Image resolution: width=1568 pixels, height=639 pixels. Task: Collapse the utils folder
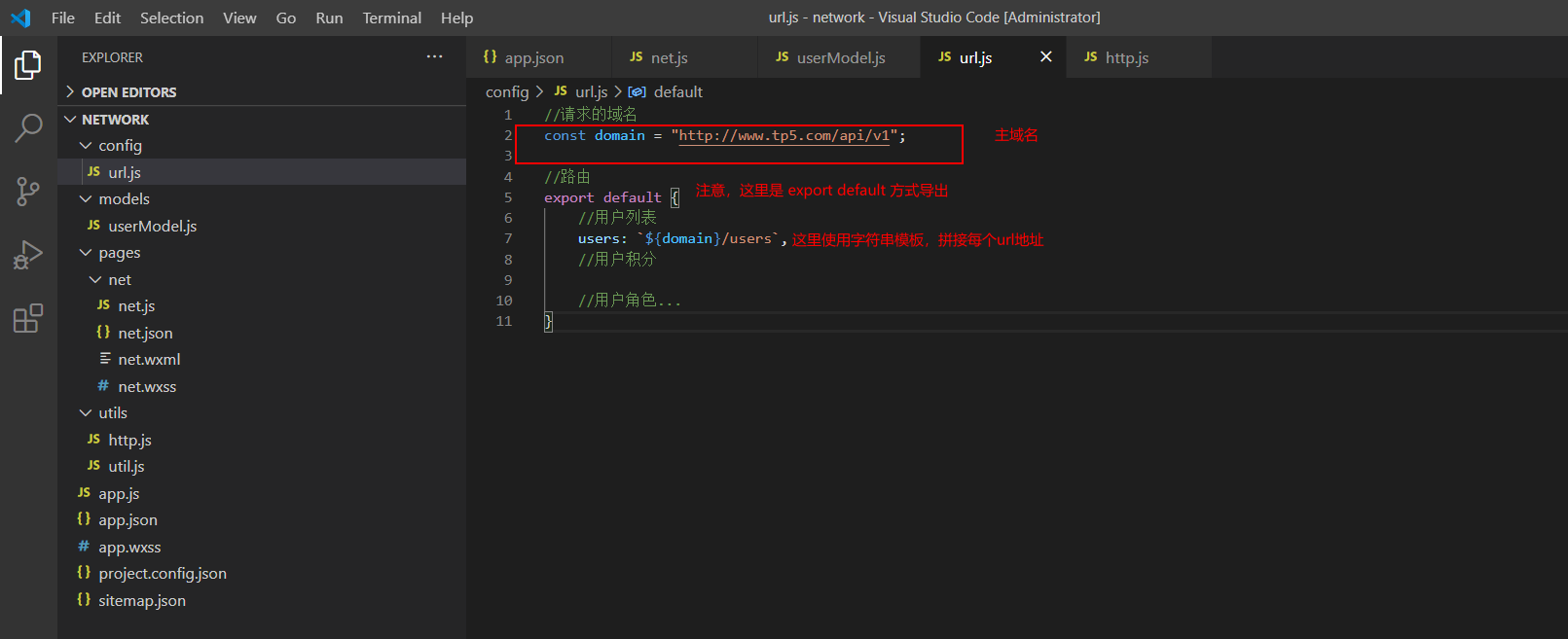tap(262, 413)
